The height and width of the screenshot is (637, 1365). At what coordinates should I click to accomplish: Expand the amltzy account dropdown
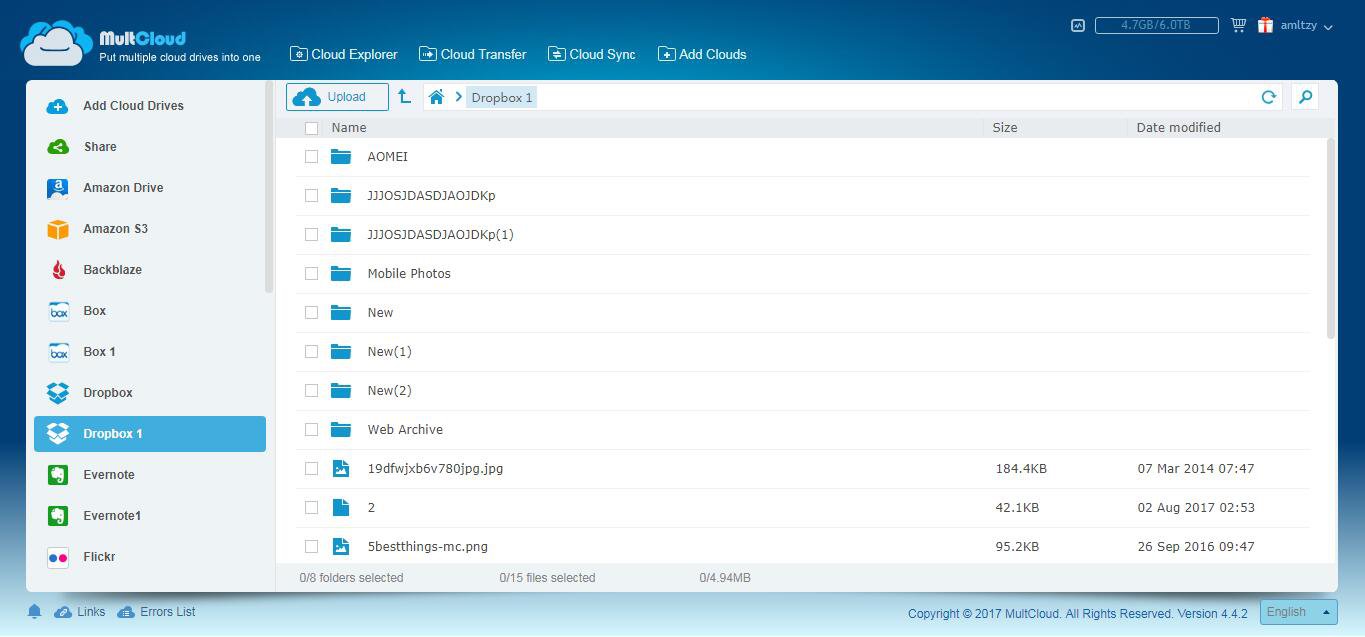pos(1307,26)
